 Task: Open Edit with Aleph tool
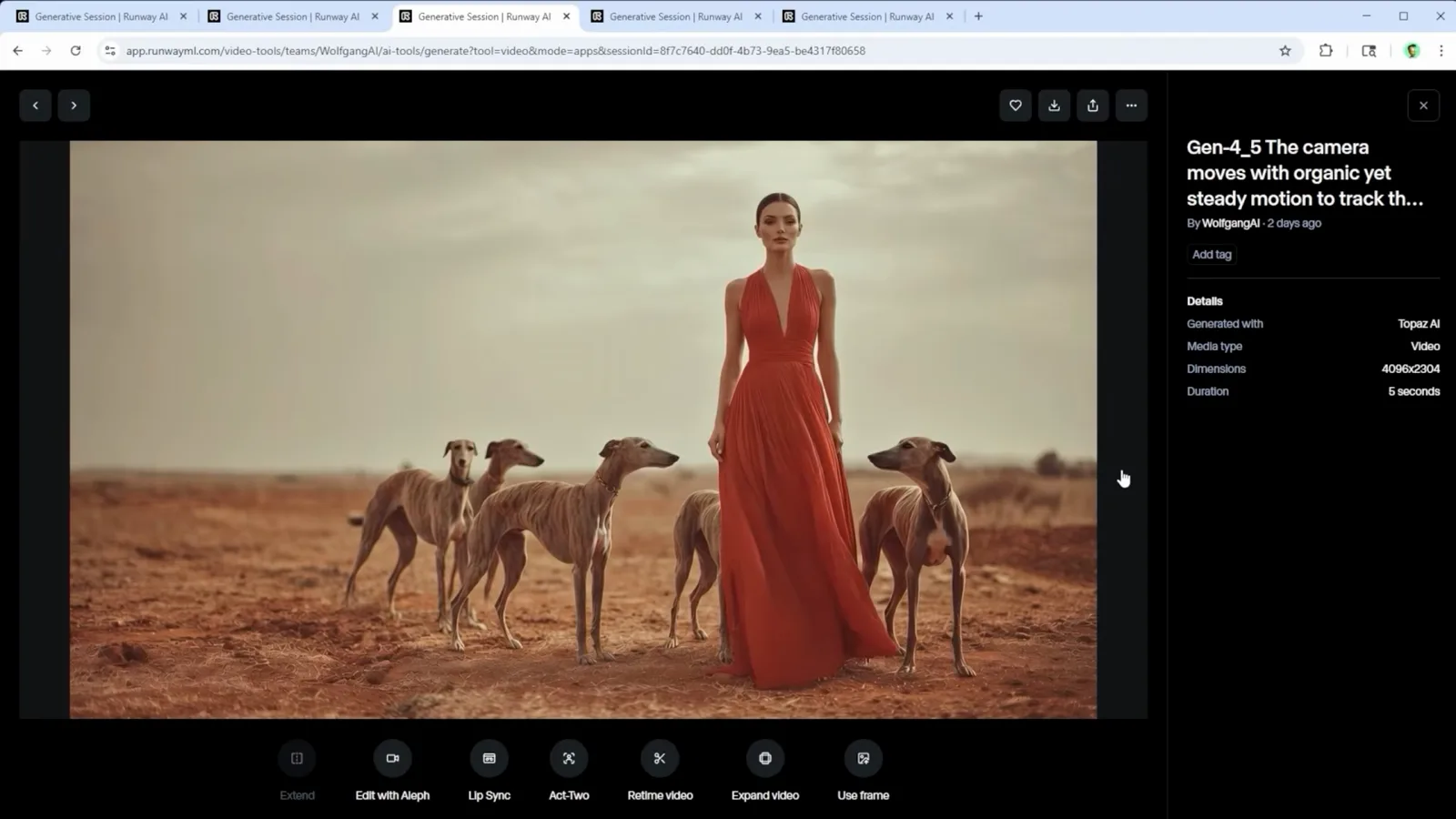click(392, 758)
